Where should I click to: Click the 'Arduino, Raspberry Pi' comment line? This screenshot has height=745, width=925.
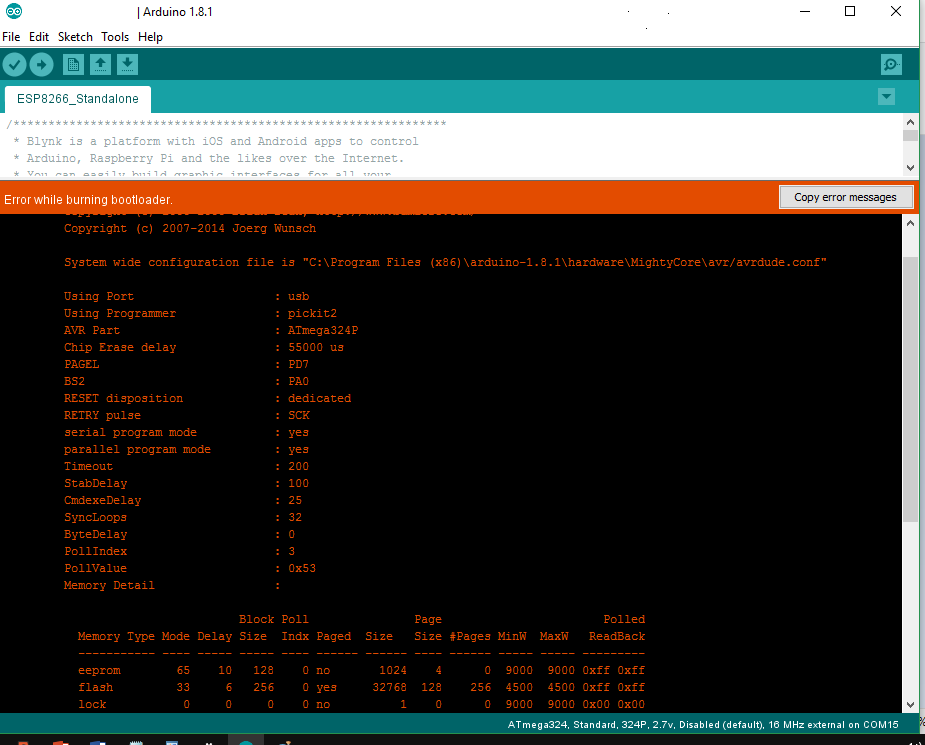click(209, 158)
